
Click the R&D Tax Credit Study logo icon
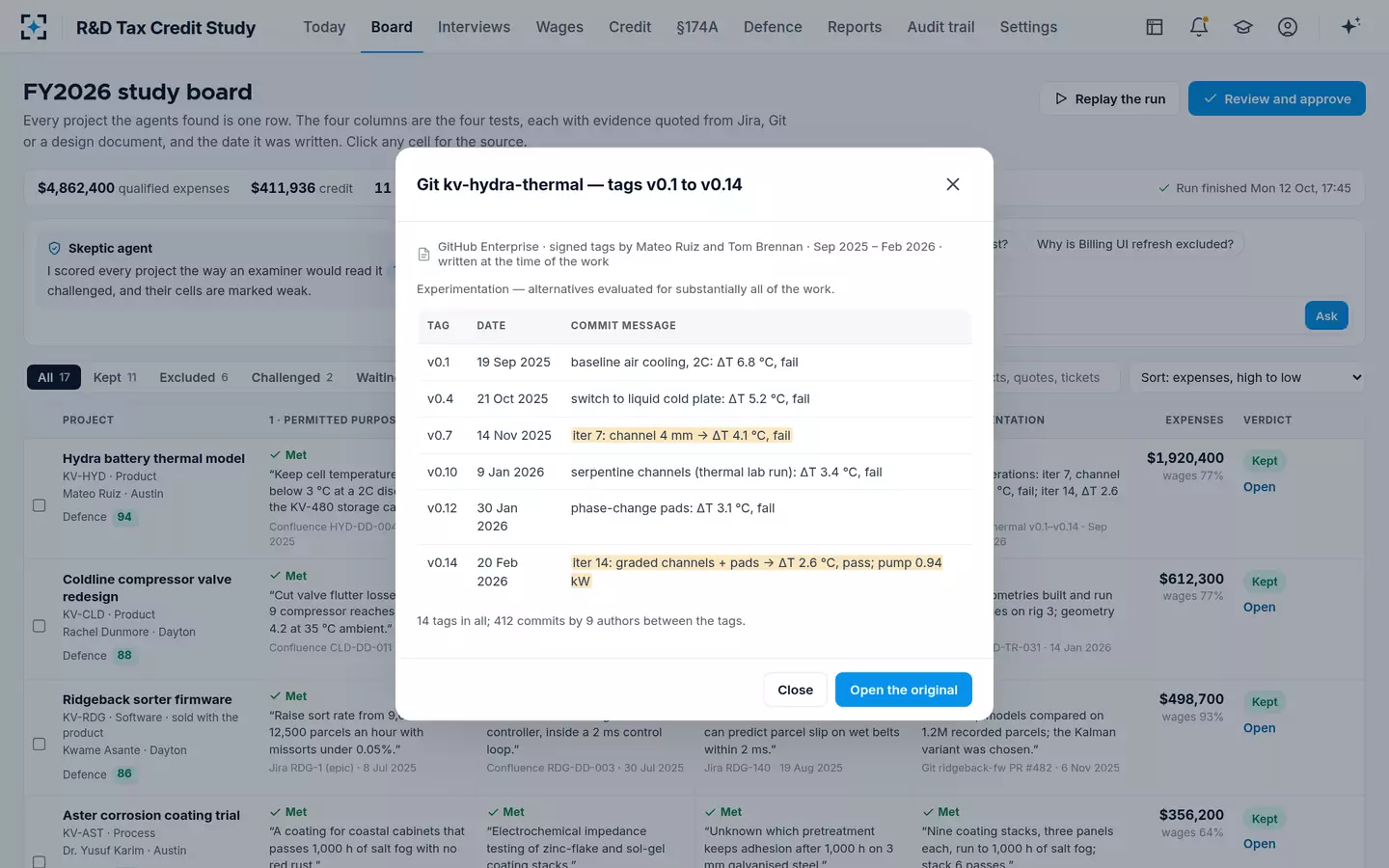click(34, 27)
